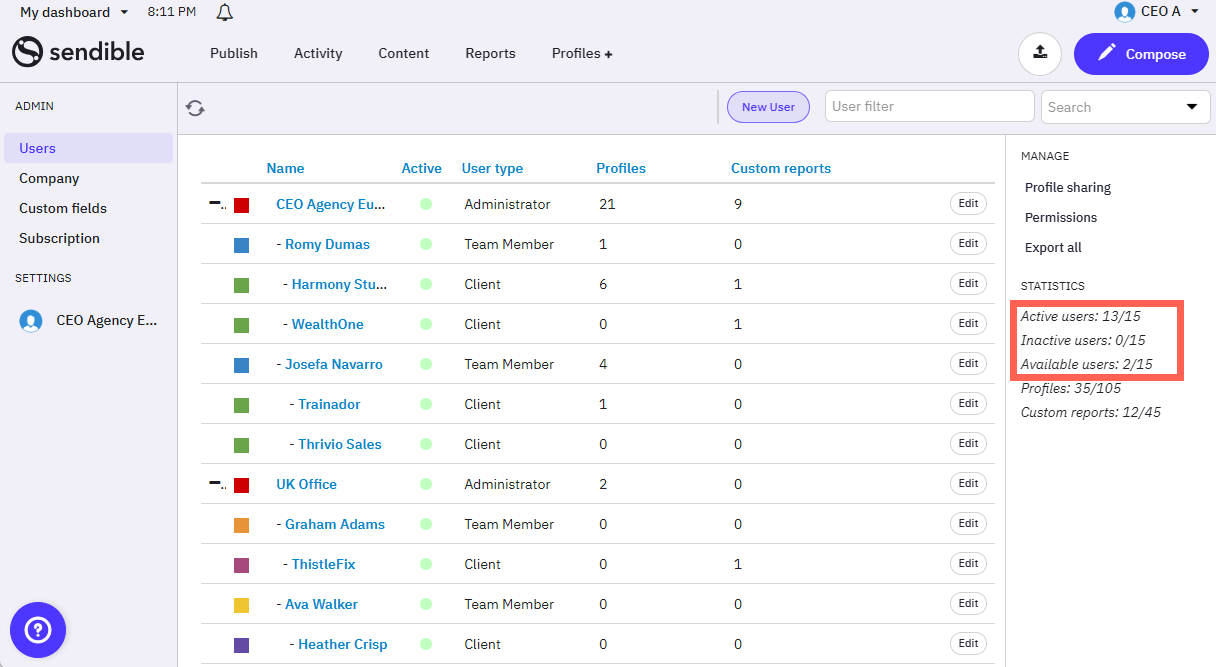This screenshot has width=1216, height=667.
Task: Click the CEO Agency E... settings profile
Action: (88, 321)
